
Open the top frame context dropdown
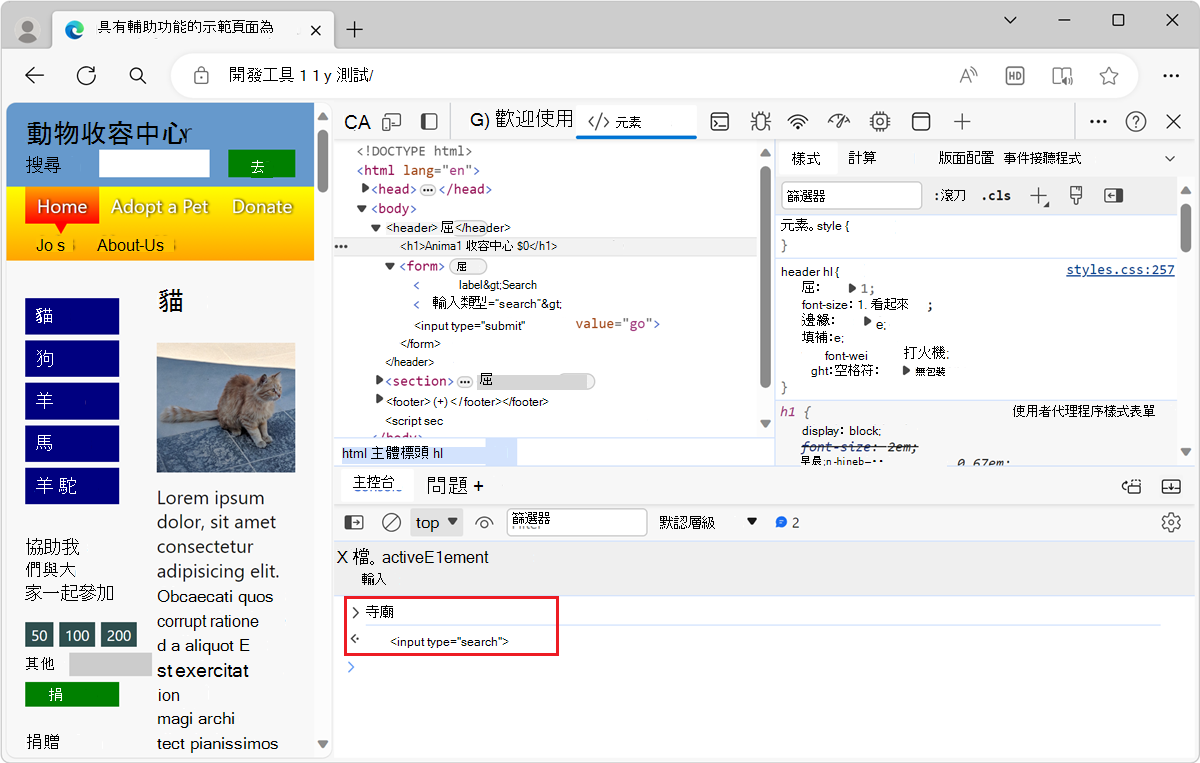click(x=435, y=521)
